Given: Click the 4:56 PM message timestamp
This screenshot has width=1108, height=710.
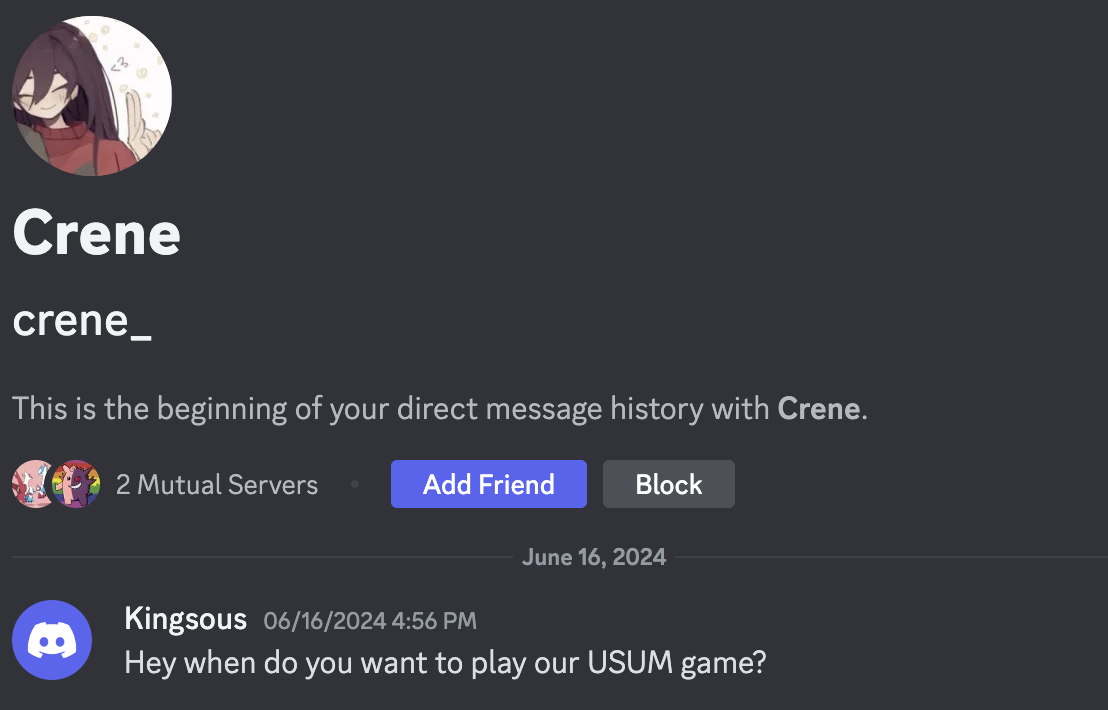Looking at the screenshot, I should (371, 620).
